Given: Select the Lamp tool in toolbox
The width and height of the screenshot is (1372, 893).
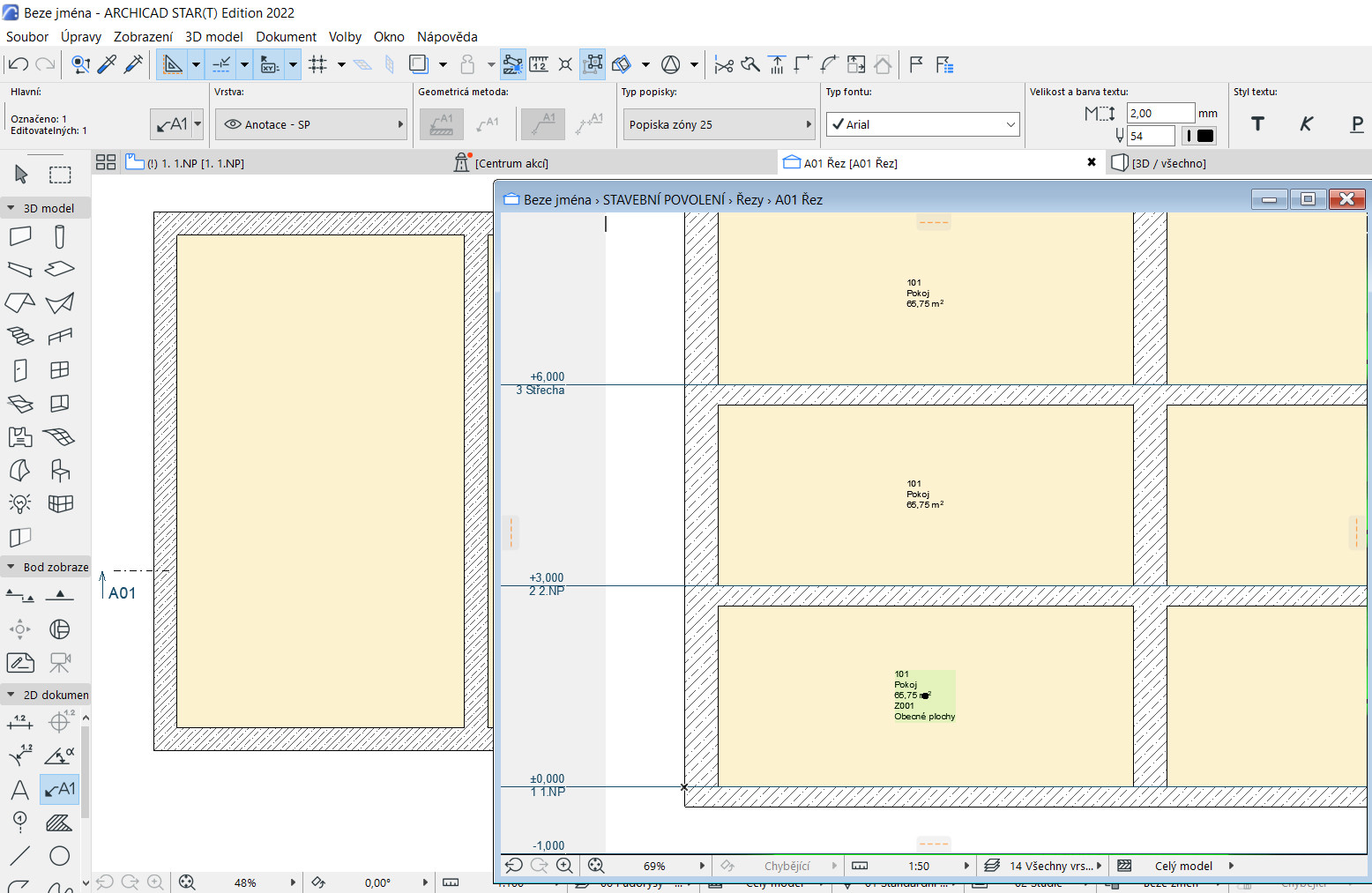Looking at the screenshot, I should pos(20,503).
